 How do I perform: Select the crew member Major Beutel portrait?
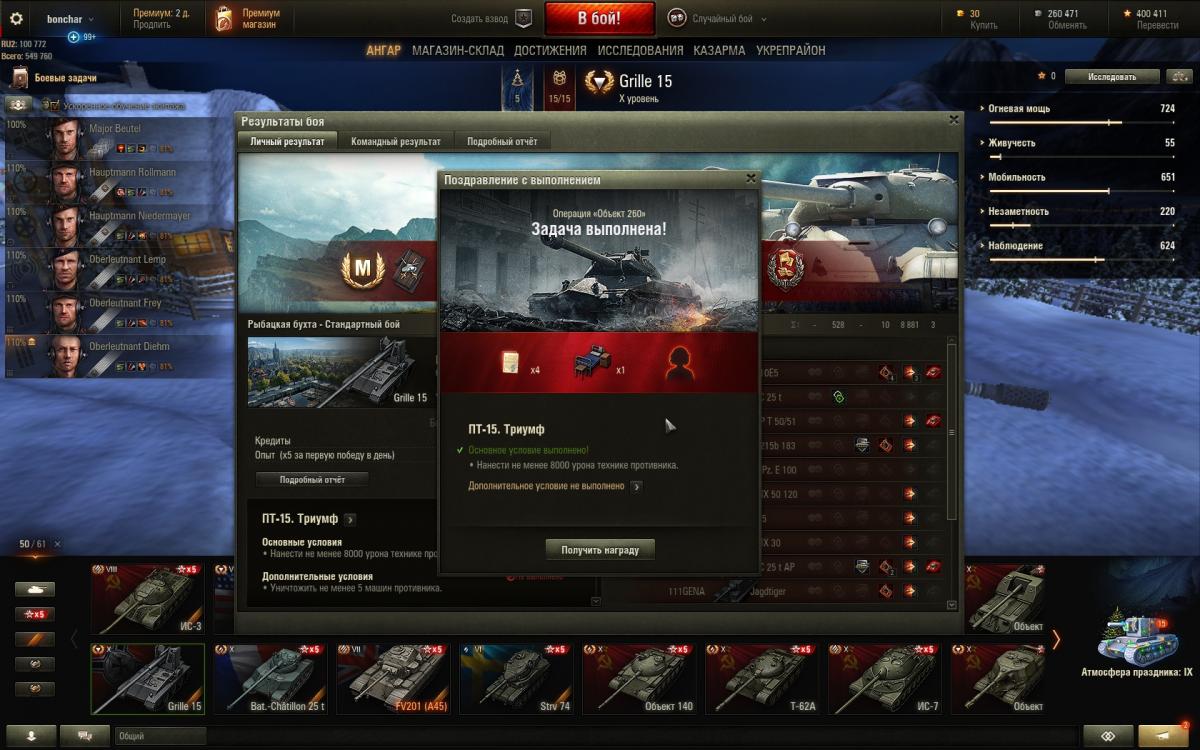pos(66,139)
